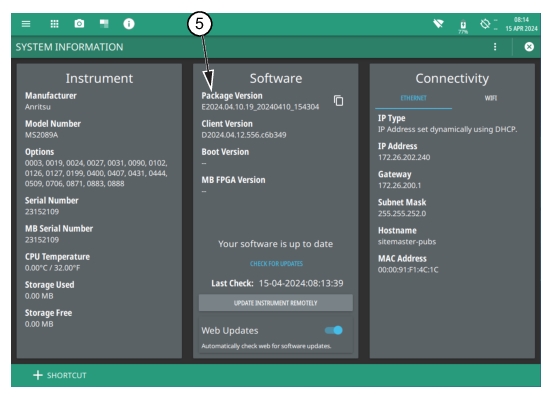
Task: Toggle the Web Updates switch
Action: click(334, 330)
